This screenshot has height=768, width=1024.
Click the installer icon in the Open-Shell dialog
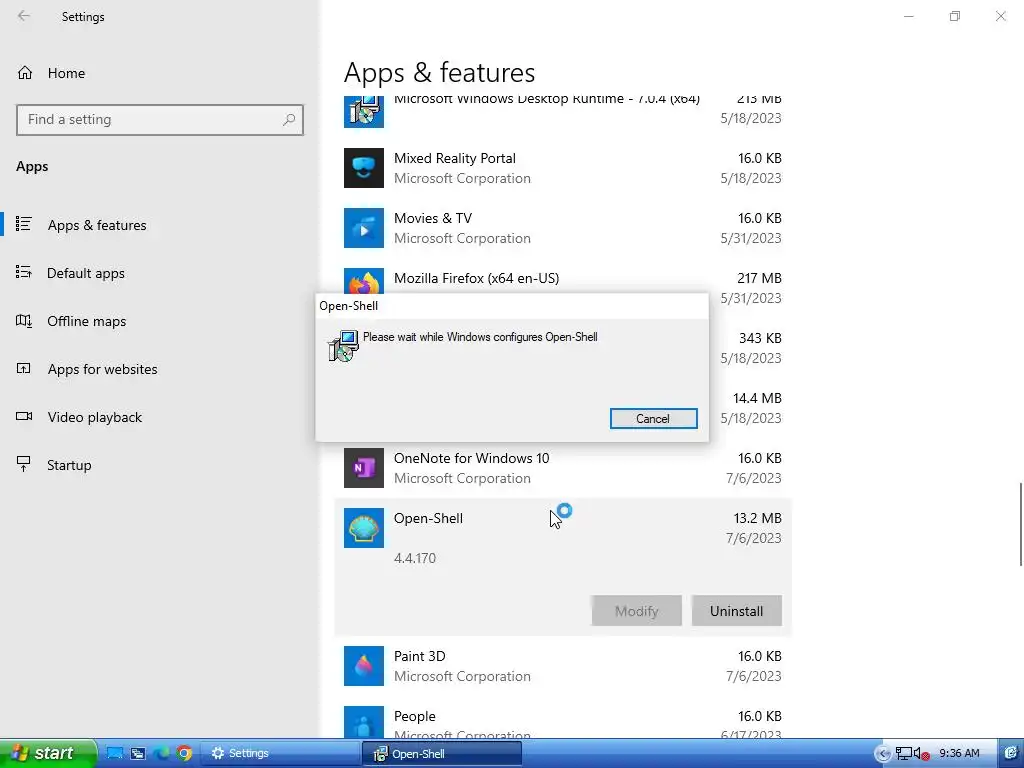(343, 345)
